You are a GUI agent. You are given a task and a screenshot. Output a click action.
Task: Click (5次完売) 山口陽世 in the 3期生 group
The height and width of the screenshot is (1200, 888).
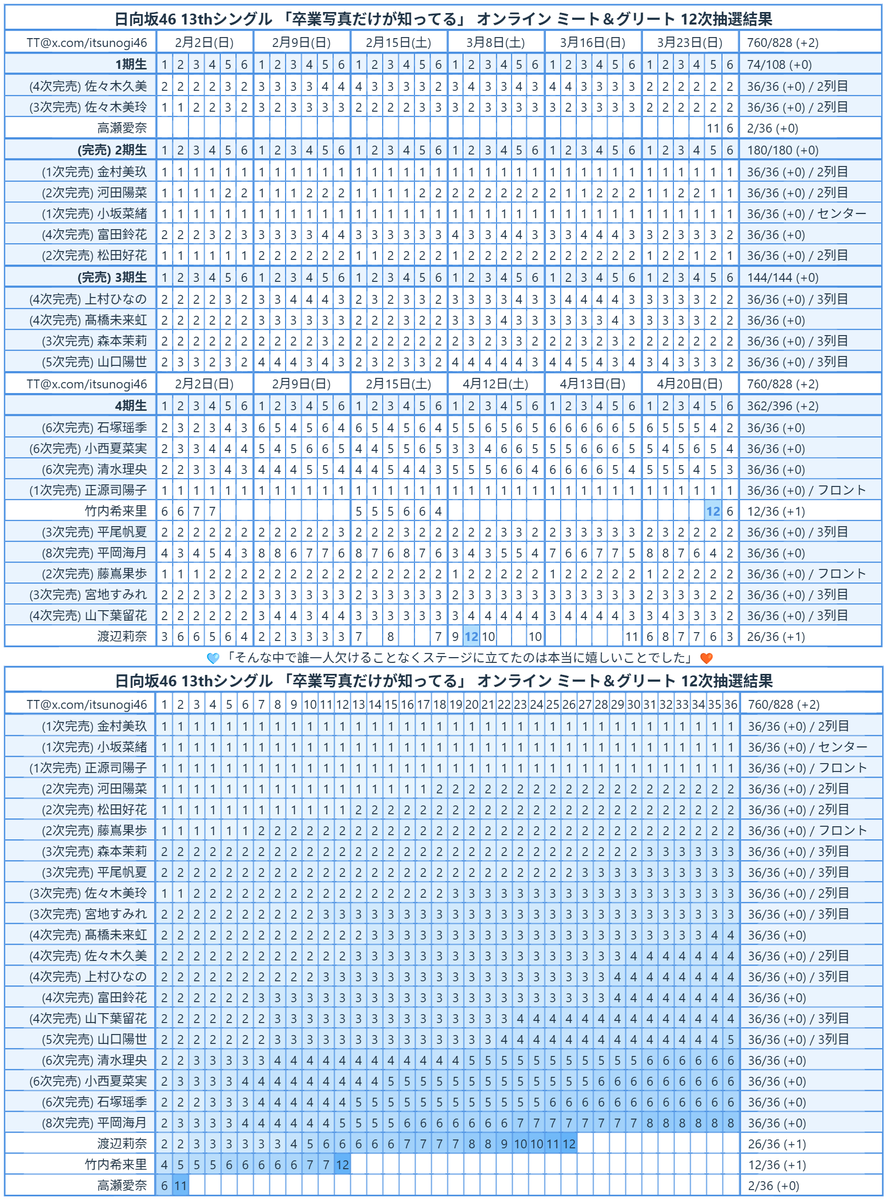click(x=95, y=362)
